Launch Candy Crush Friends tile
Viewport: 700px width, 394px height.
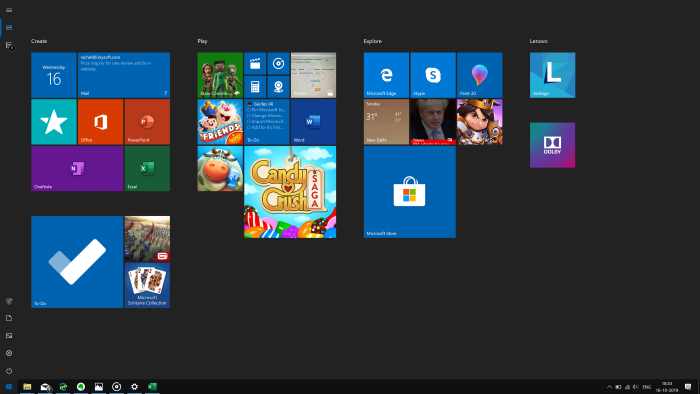[x=220, y=122]
